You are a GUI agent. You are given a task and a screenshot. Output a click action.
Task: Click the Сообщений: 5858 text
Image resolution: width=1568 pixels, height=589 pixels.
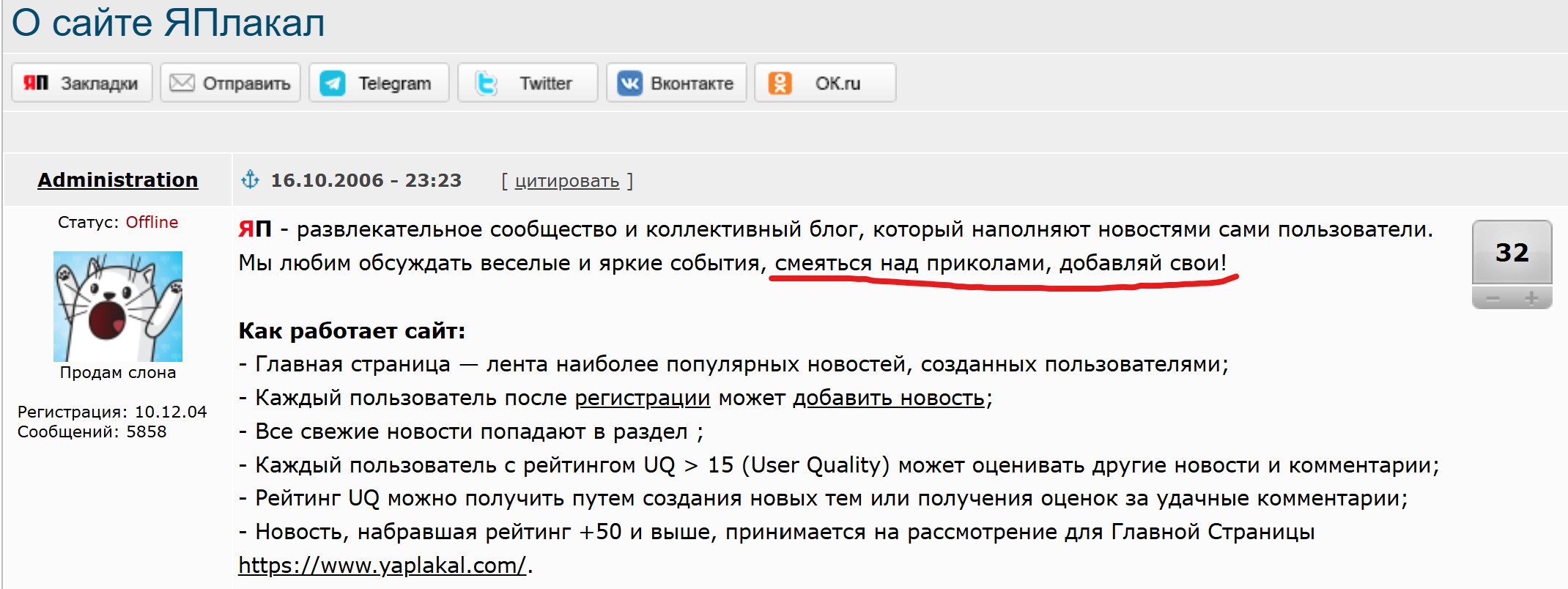pyautogui.click(x=92, y=431)
